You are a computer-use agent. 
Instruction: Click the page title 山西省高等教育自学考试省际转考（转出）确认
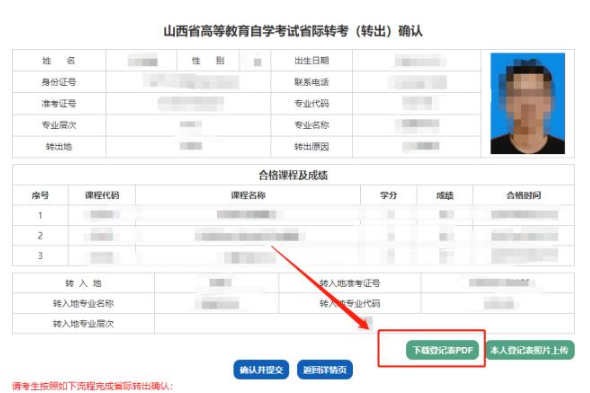(x=293, y=31)
